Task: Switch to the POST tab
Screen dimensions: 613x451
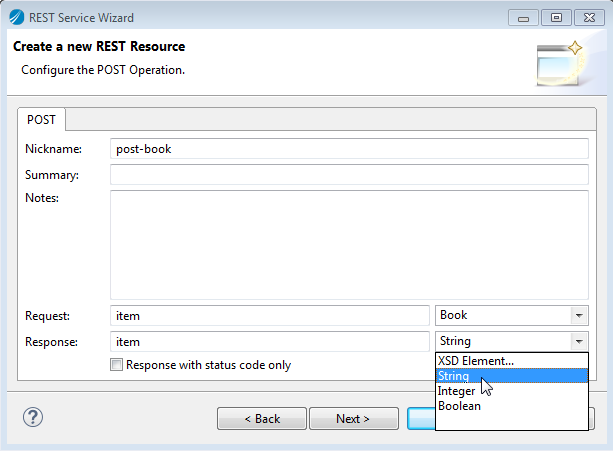Action: (41, 120)
